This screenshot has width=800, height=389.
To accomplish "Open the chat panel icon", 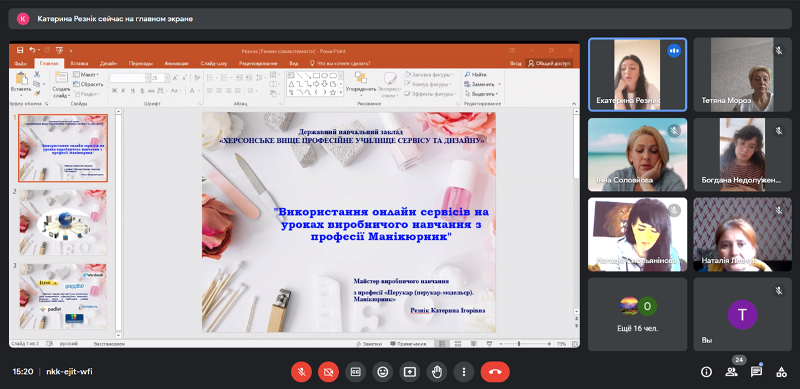I will click(x=756, y=372).
